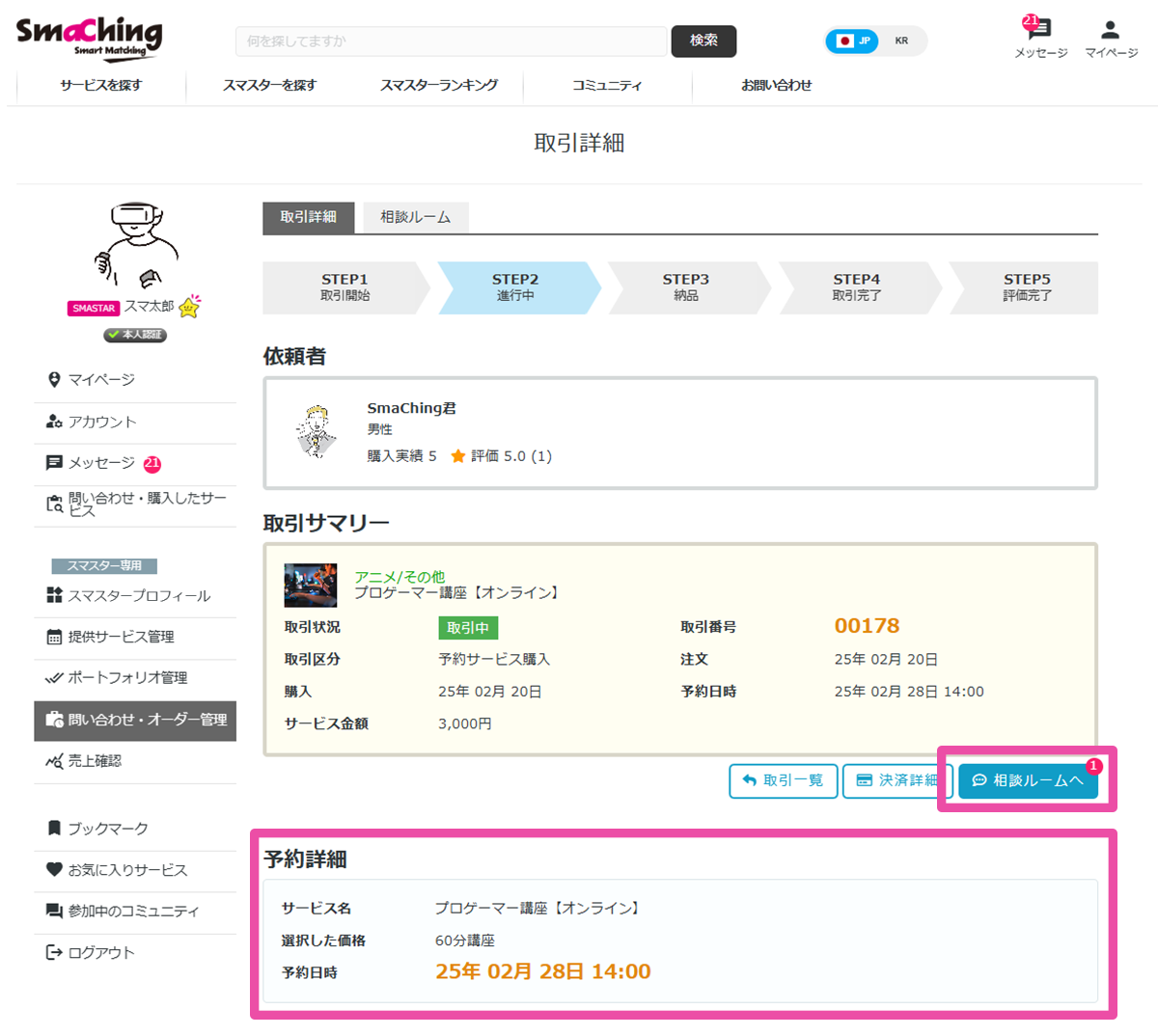Click the search input field
Image resolution: width=1158 pixels, height=1036 pixels.
coord(451,41)
